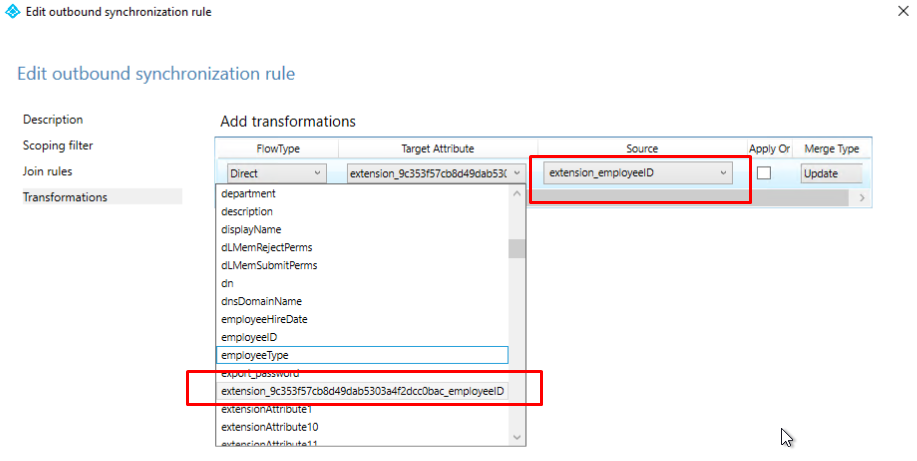Viewport: 917px width, 461px height.
Task: Click the Azure AD Connect title bar icon
Action: (13, 12)
